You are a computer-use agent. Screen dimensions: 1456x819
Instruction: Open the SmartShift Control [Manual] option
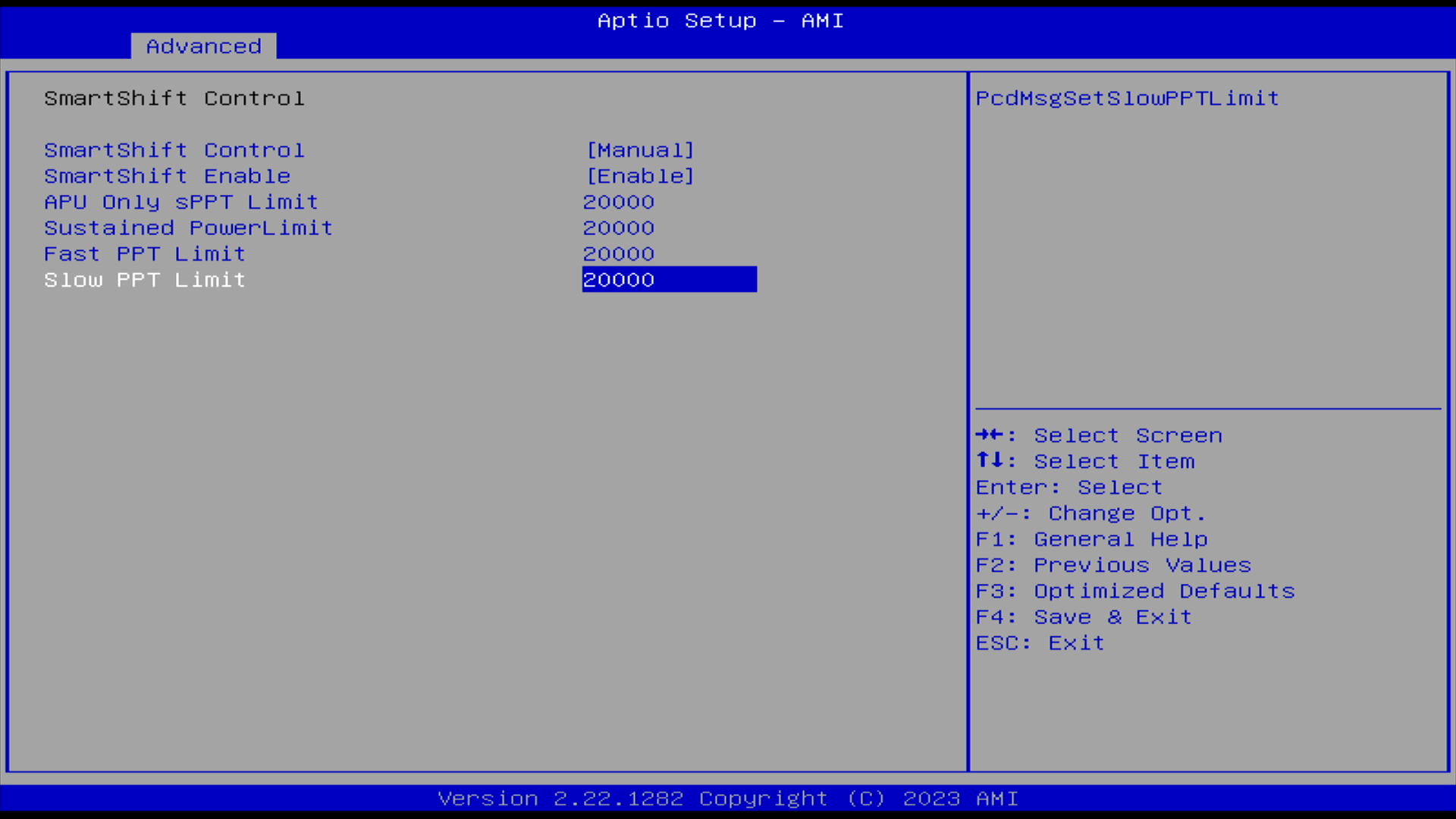coord(641,150)
